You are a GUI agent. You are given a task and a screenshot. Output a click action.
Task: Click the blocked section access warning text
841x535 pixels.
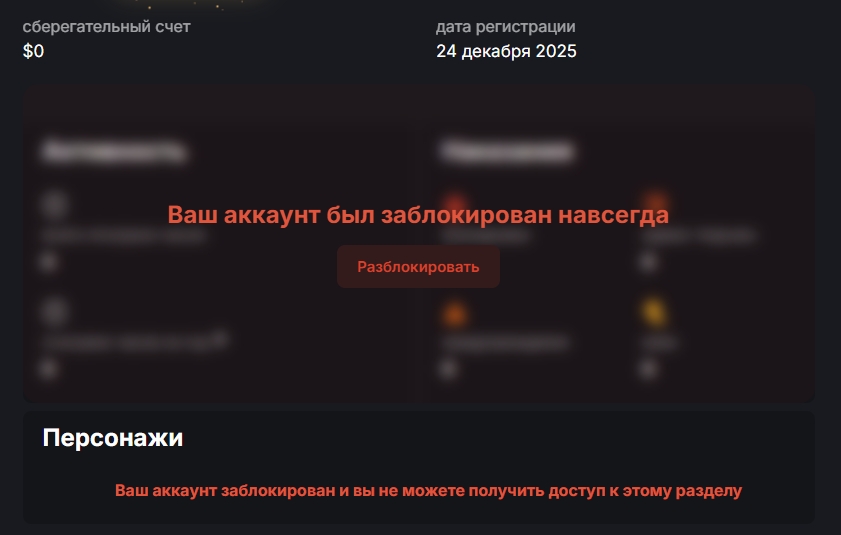429,490
